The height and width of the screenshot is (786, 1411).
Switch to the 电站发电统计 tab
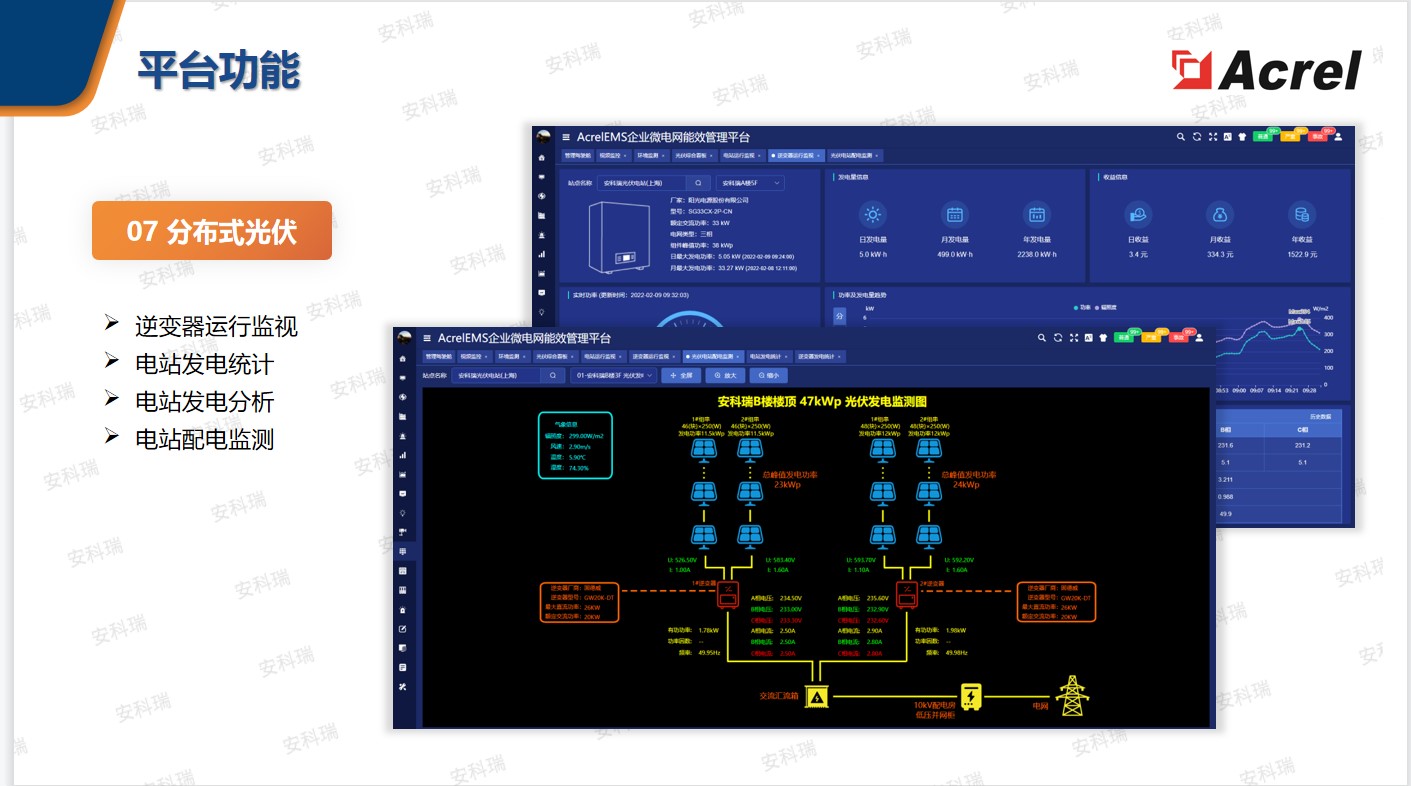(x=767, y=356)
